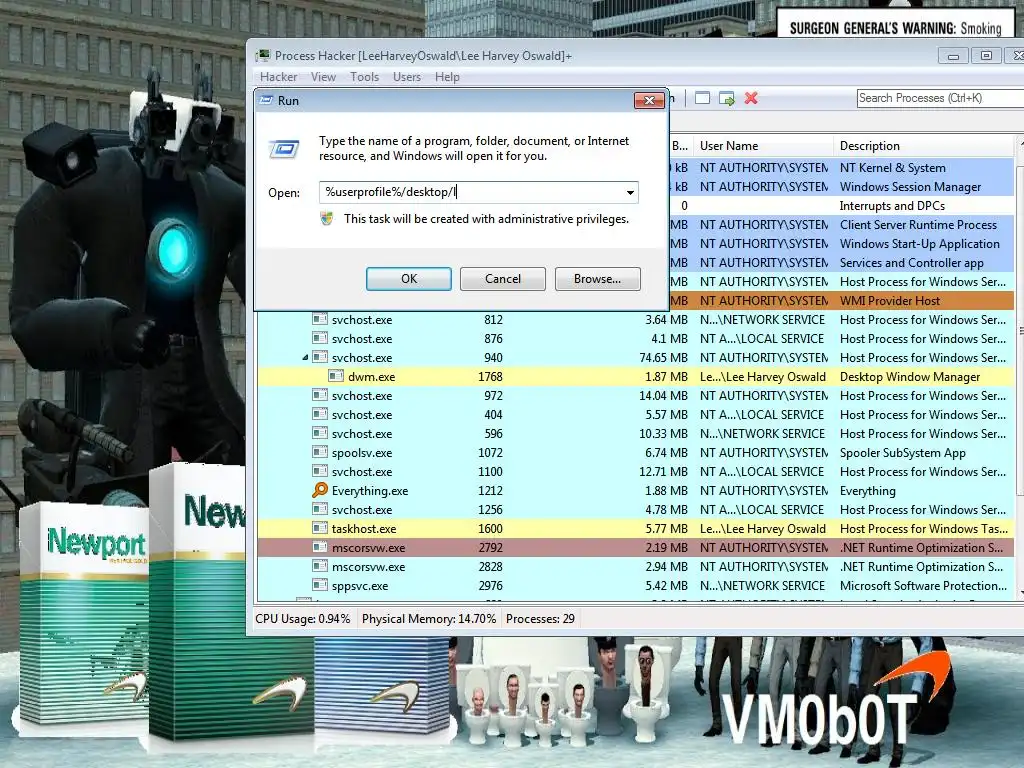Click the dwm.exe process icon

(336, 376)
